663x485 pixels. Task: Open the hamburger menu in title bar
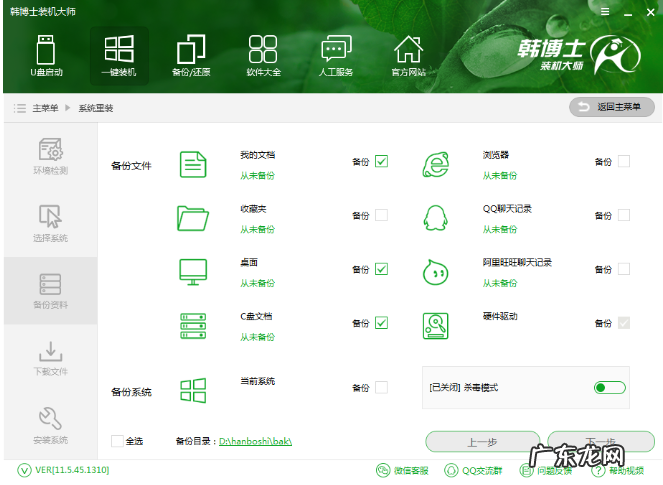pos(605,12)
